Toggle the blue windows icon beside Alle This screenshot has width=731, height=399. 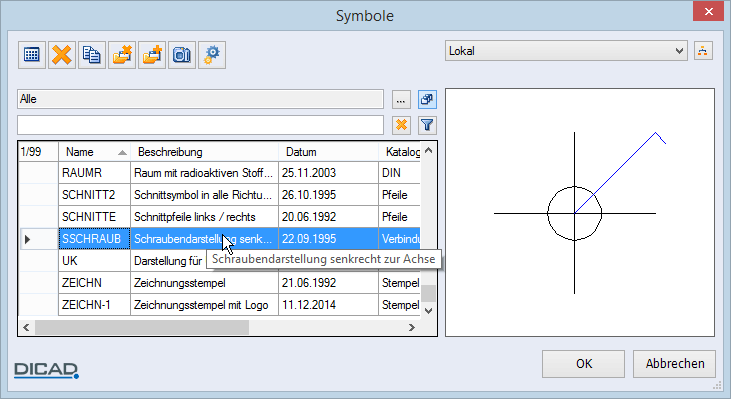click(427, 99)
